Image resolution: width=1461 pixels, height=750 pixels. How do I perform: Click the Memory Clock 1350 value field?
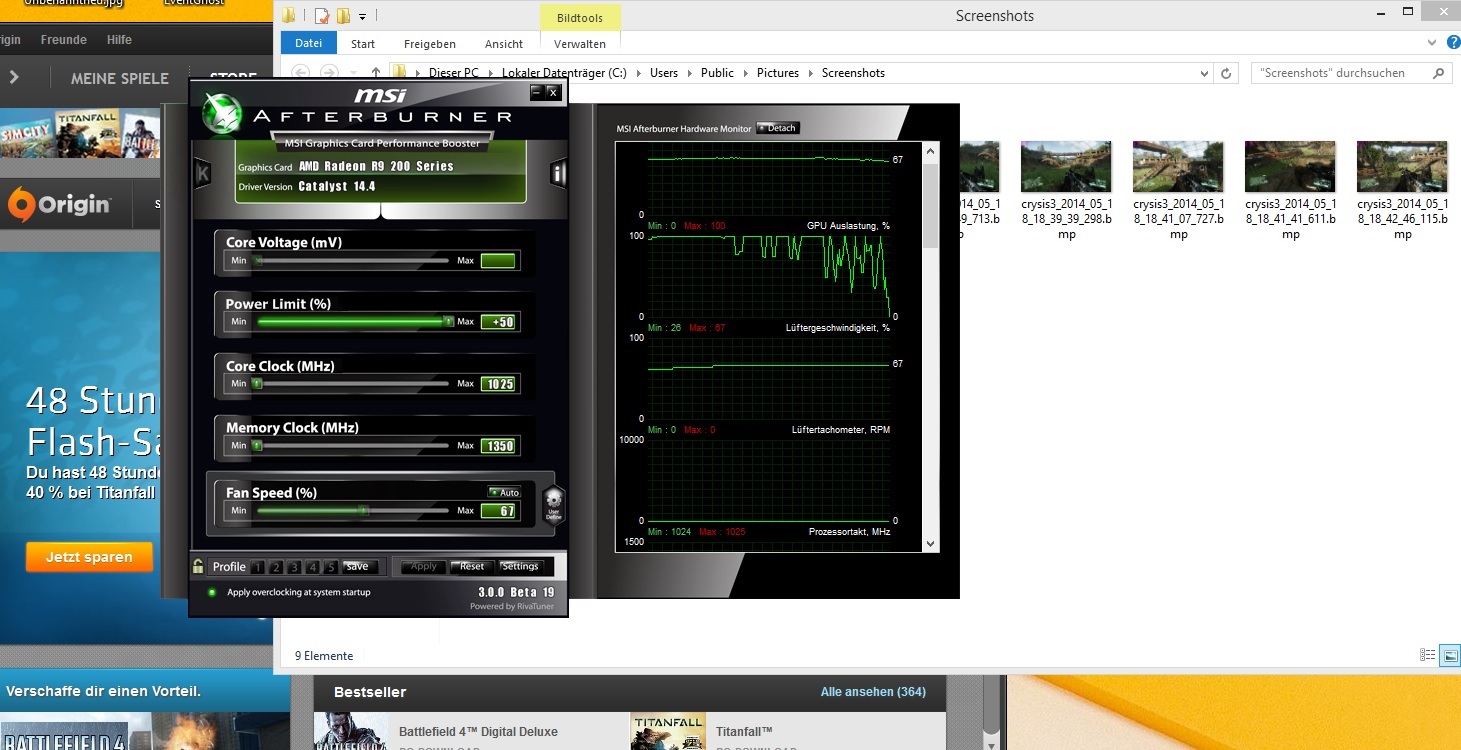click(498, 446)
